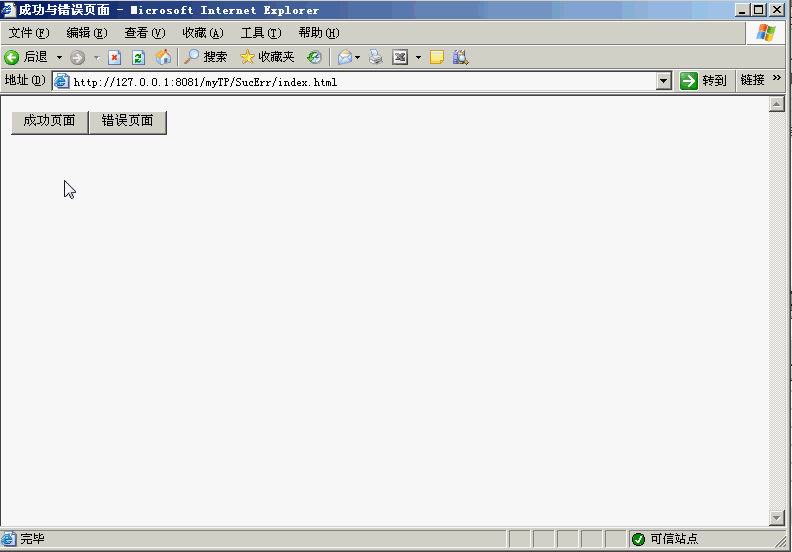
Task: Click the IE page icon in address bar
Action: click(x=62, y=81)
